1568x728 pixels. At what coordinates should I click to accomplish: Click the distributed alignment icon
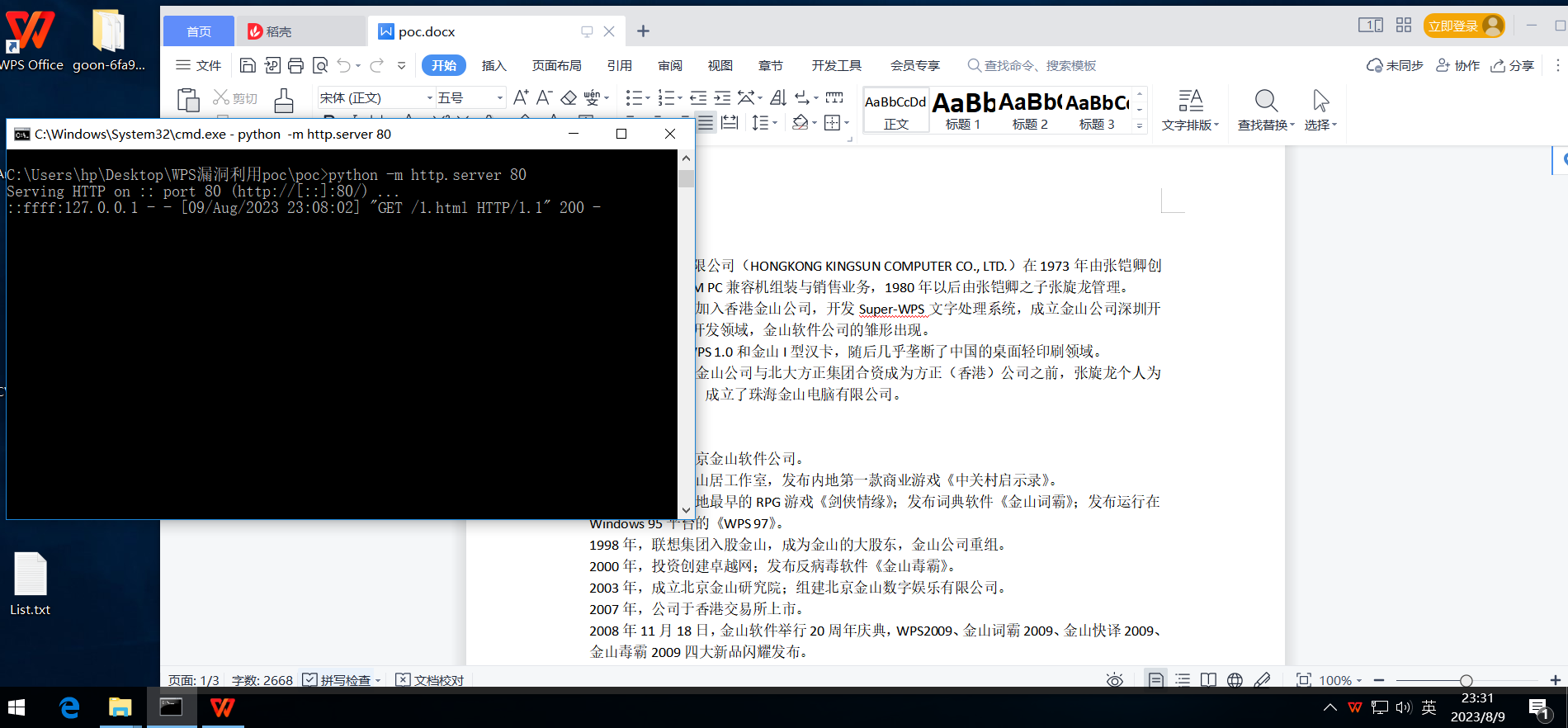pos(730,123)
